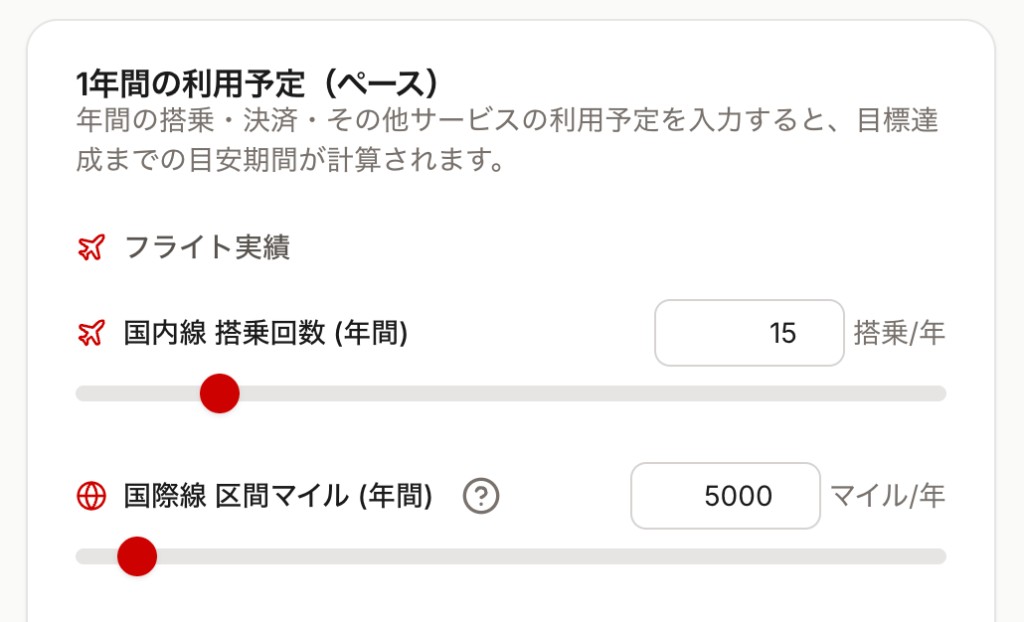Focus the 国際線 区間マイル input showing 5000
Screen dimensions: 1024x622
(725, 496)
